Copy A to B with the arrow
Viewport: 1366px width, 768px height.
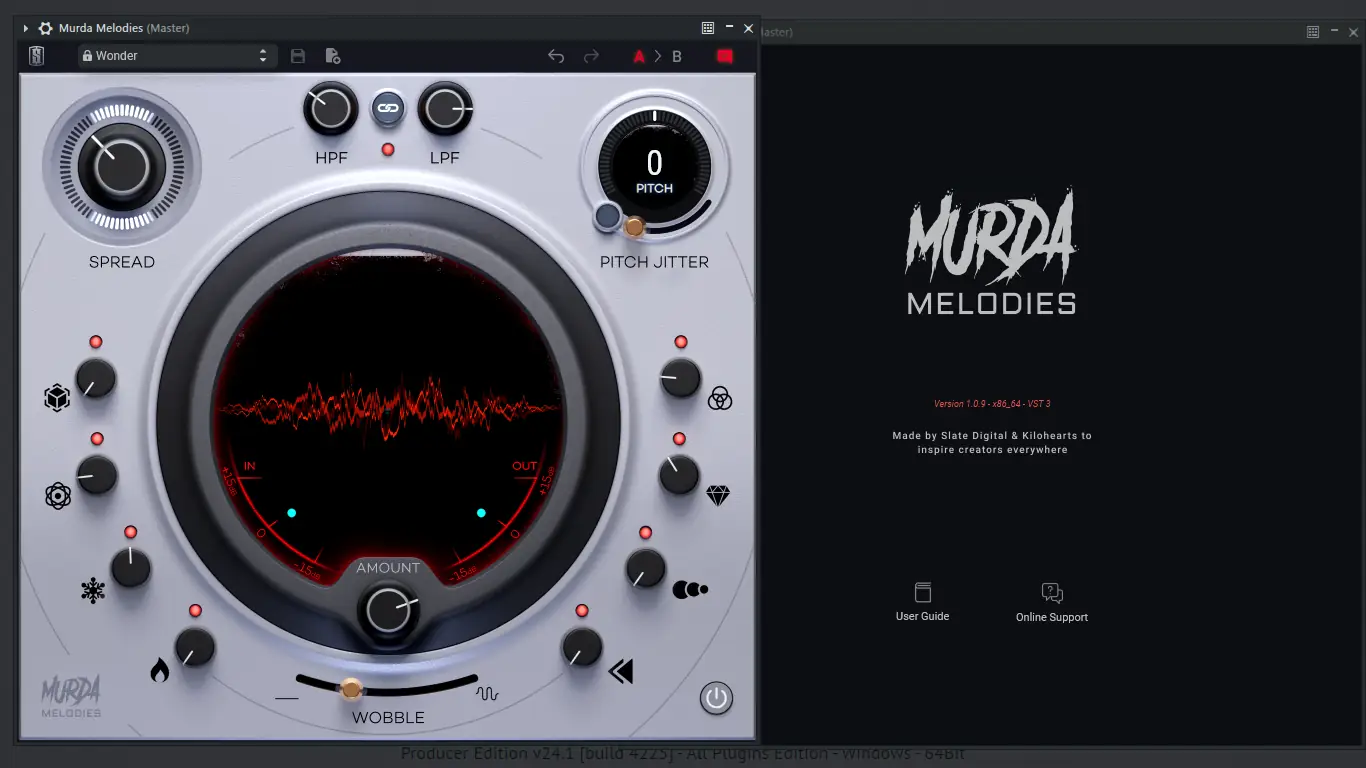tap(658, 56)
